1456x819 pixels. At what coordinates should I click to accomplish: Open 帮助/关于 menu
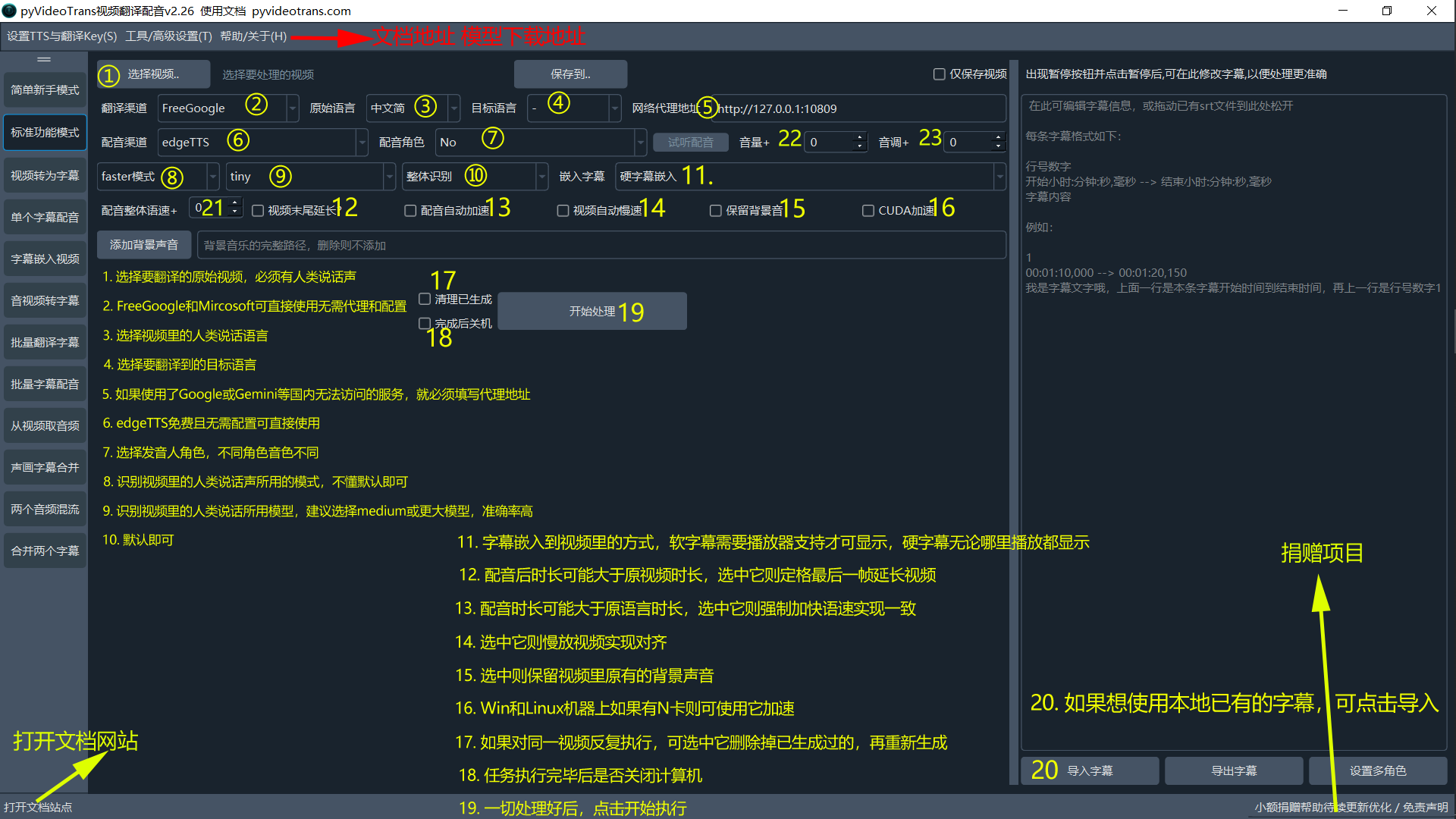[253, 36]
